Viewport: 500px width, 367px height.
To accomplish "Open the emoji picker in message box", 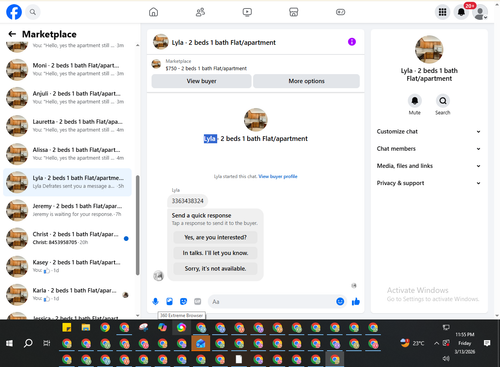I will pos(340,302).
